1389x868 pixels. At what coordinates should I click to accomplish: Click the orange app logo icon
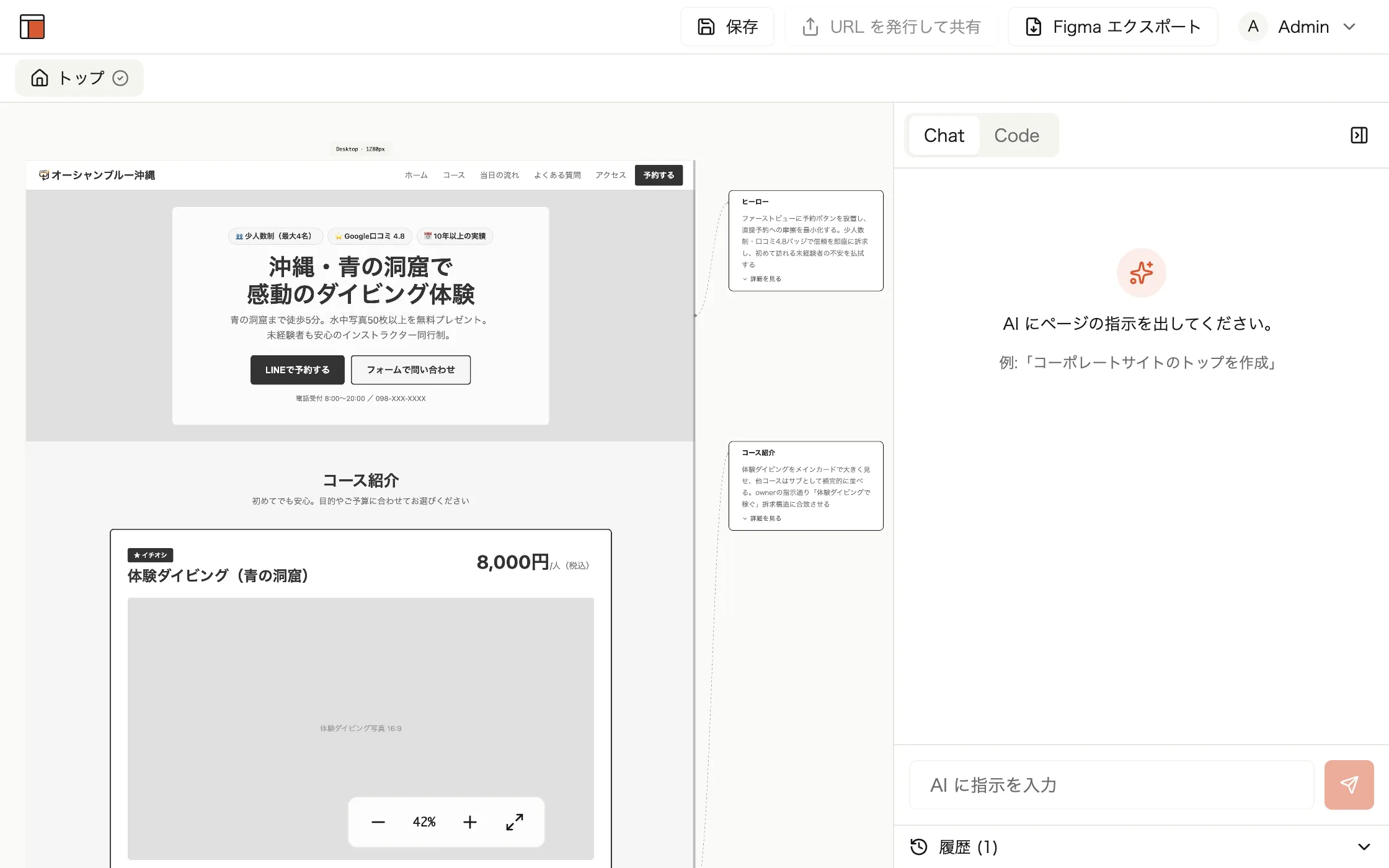click(32, 27)
